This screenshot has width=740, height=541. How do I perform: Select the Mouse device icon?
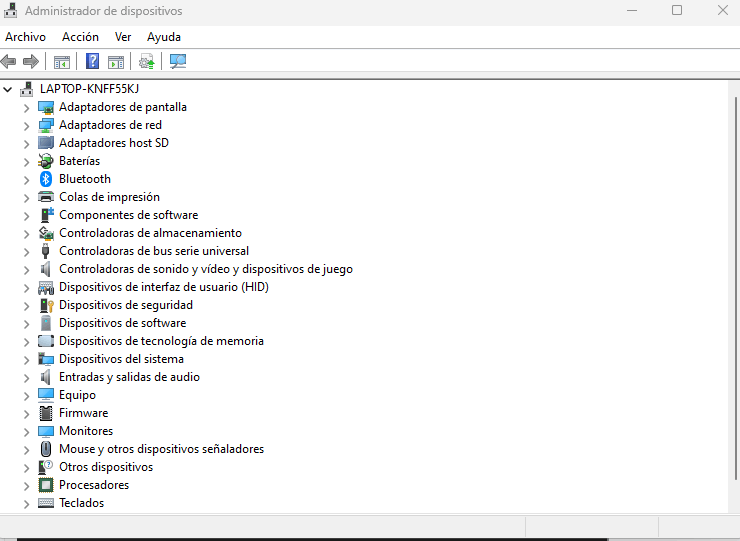point(46,449)
